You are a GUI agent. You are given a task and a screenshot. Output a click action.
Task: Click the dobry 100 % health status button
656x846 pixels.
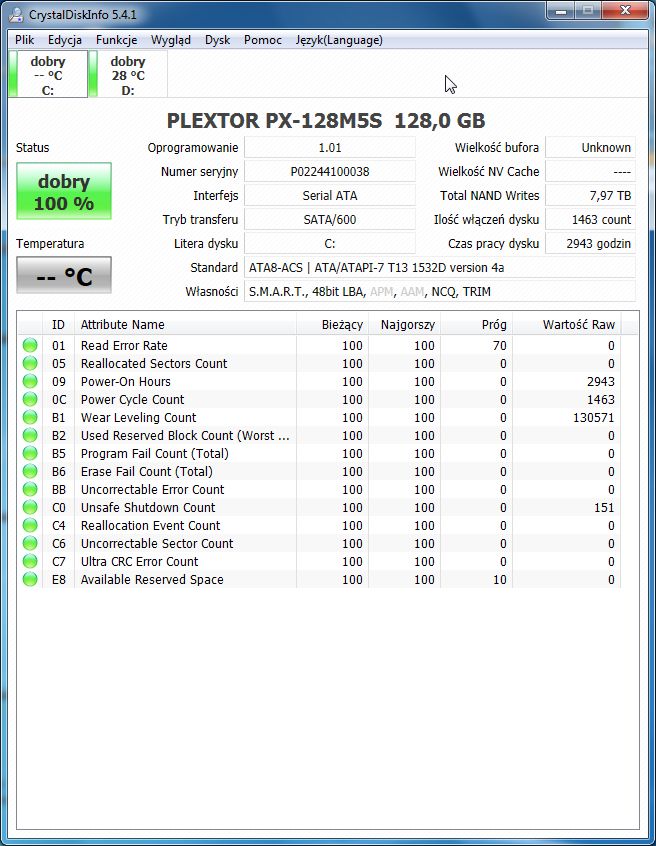64,191
